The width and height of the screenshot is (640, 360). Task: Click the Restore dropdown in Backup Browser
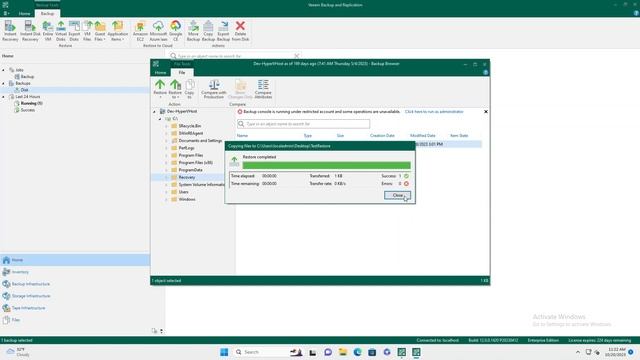160,89
